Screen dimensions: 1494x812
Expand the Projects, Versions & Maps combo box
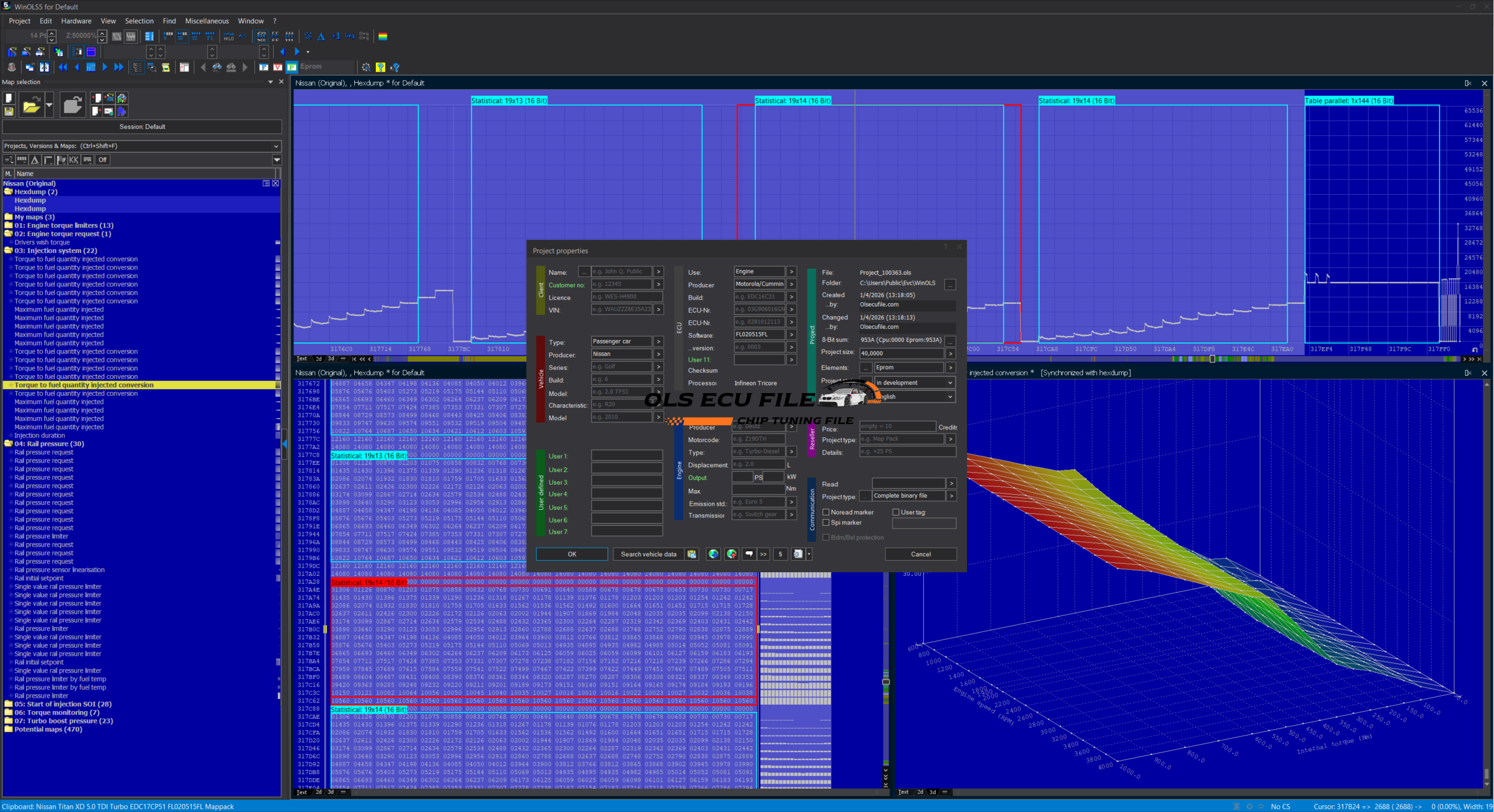coord(276,146)
